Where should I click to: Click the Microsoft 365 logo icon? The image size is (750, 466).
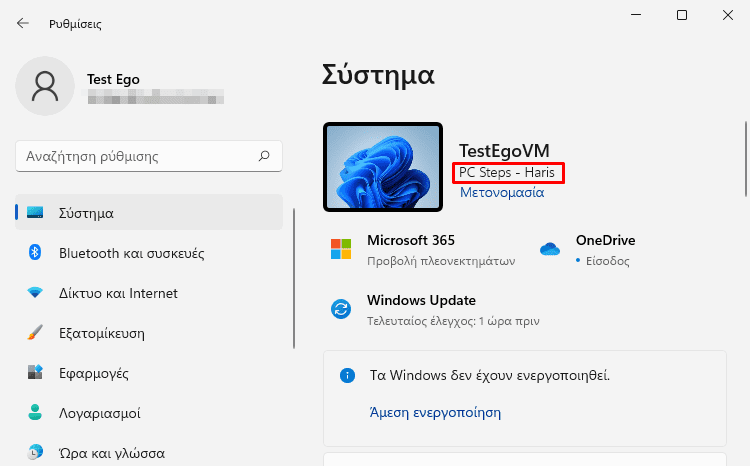click(x=341, y=249)
